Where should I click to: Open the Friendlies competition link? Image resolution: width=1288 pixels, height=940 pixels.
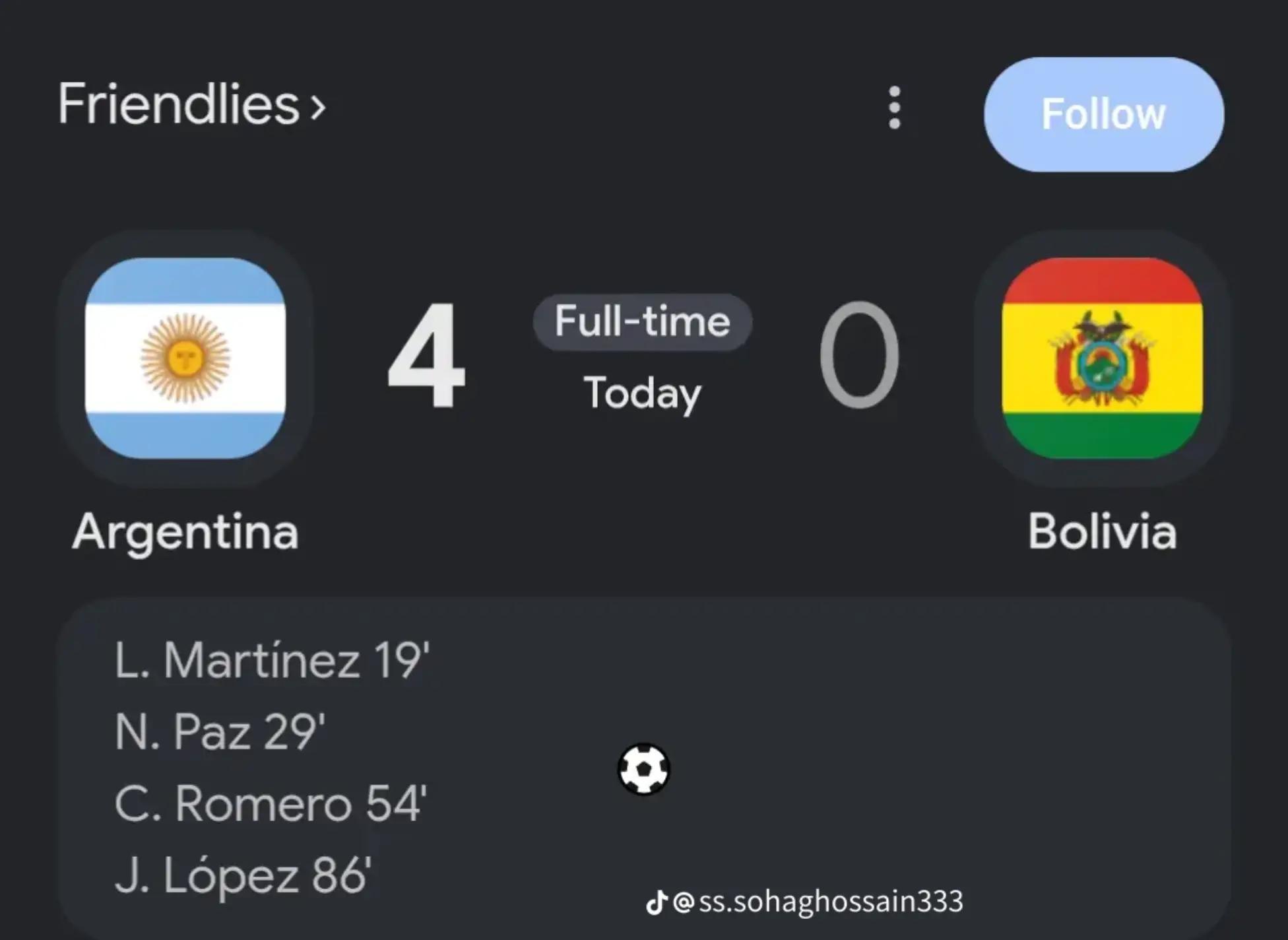coord(191,104)
